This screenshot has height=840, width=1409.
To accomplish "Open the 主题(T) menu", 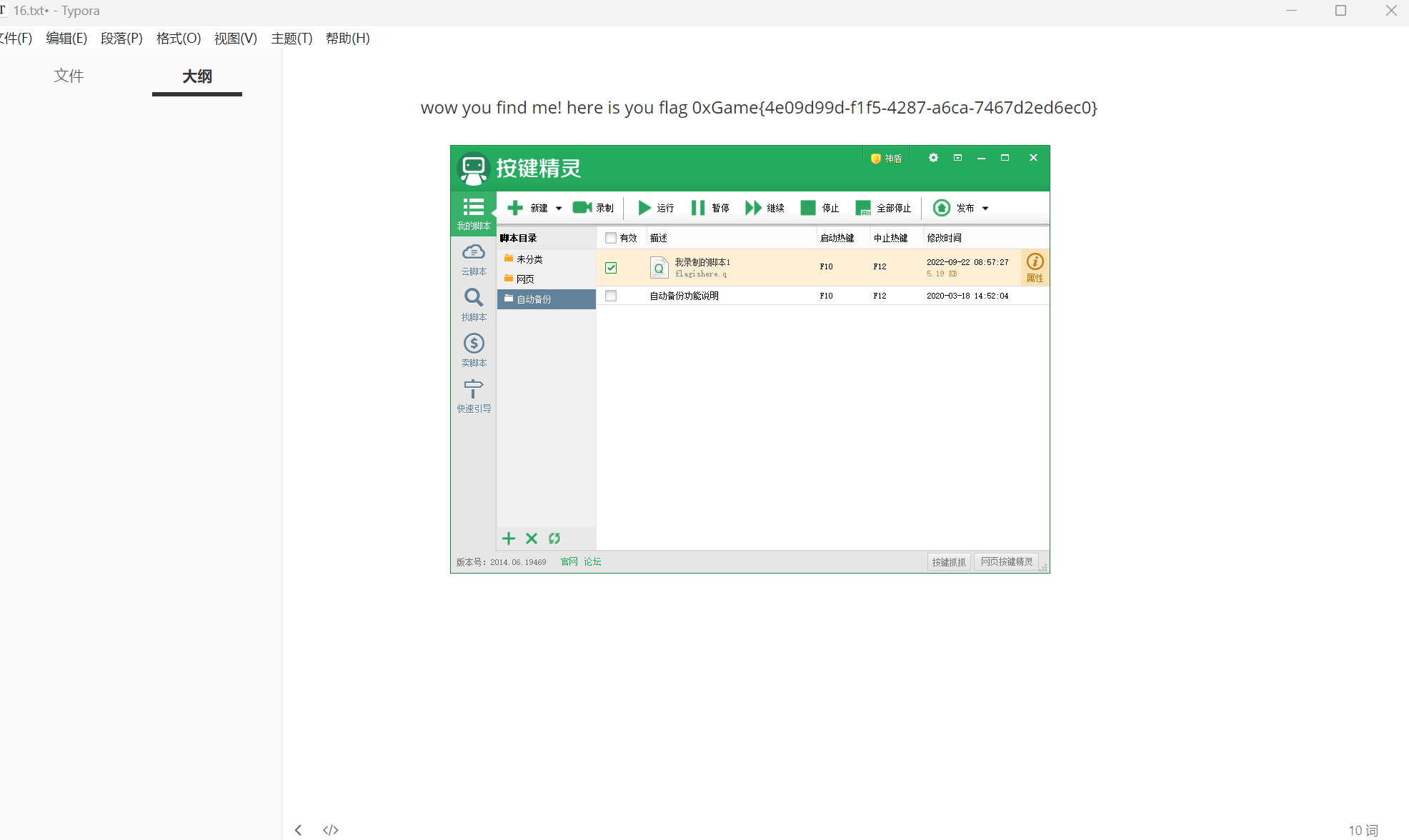I will click(292, 38).
